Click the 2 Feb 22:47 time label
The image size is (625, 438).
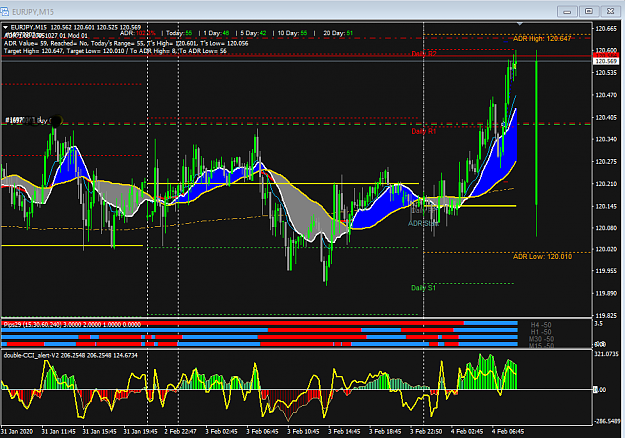tap(181, 432)
